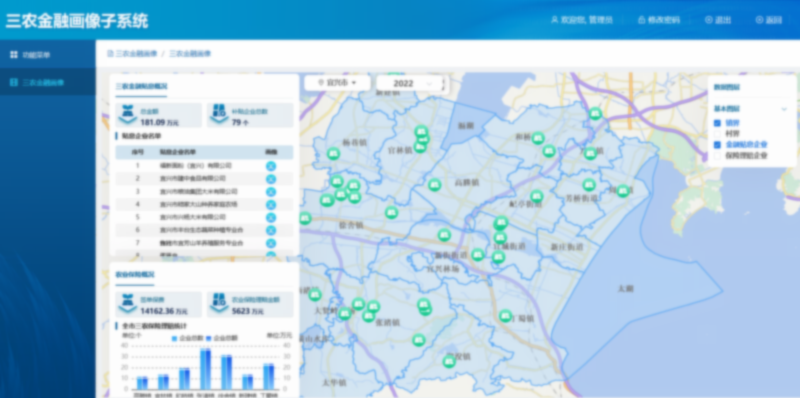
Task: Click the portrait icon for company row 5
Action: pyautogui.click(x=271, y=217)
